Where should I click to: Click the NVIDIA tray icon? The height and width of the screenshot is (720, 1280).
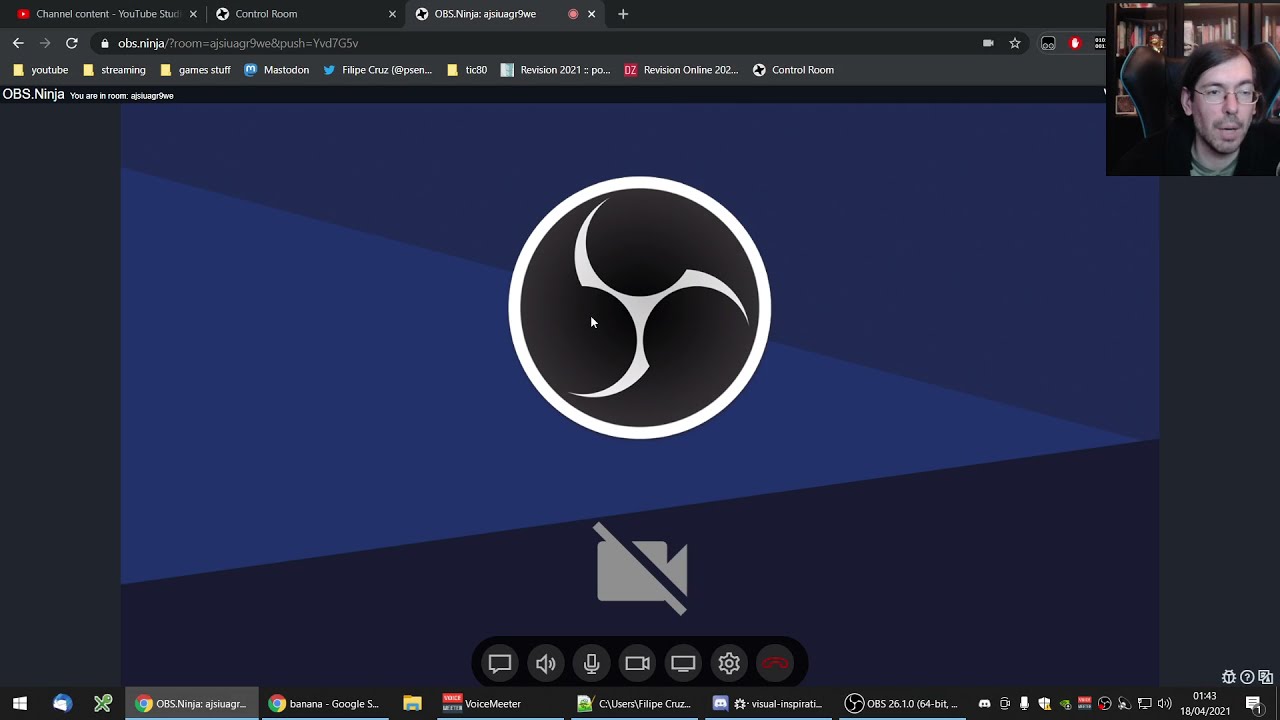1065,704
